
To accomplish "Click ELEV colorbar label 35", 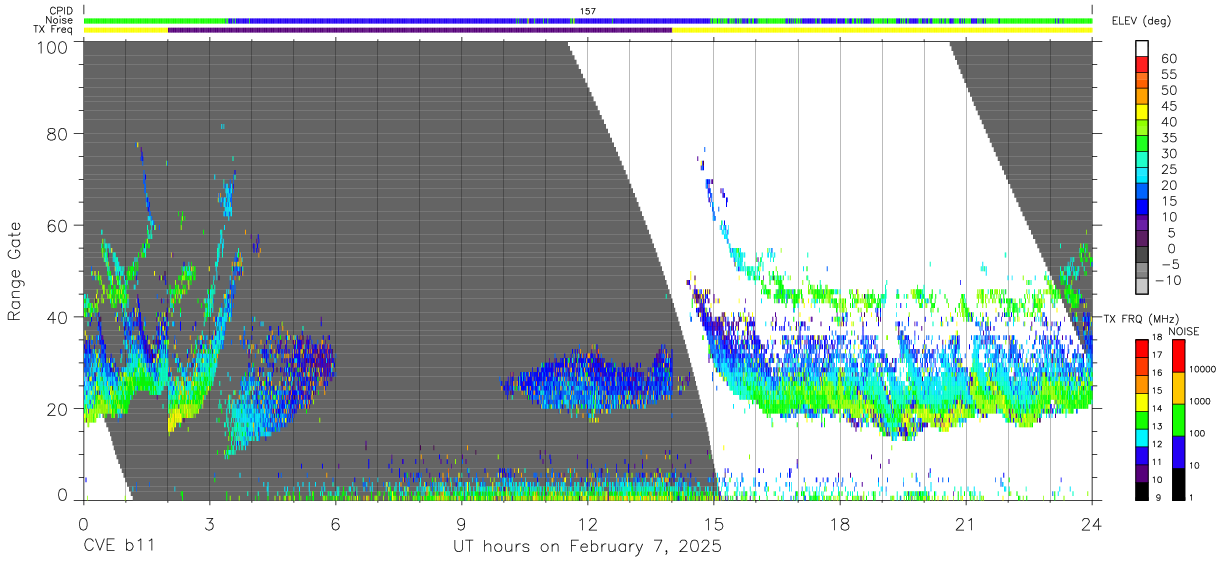I will [1169, 138].
